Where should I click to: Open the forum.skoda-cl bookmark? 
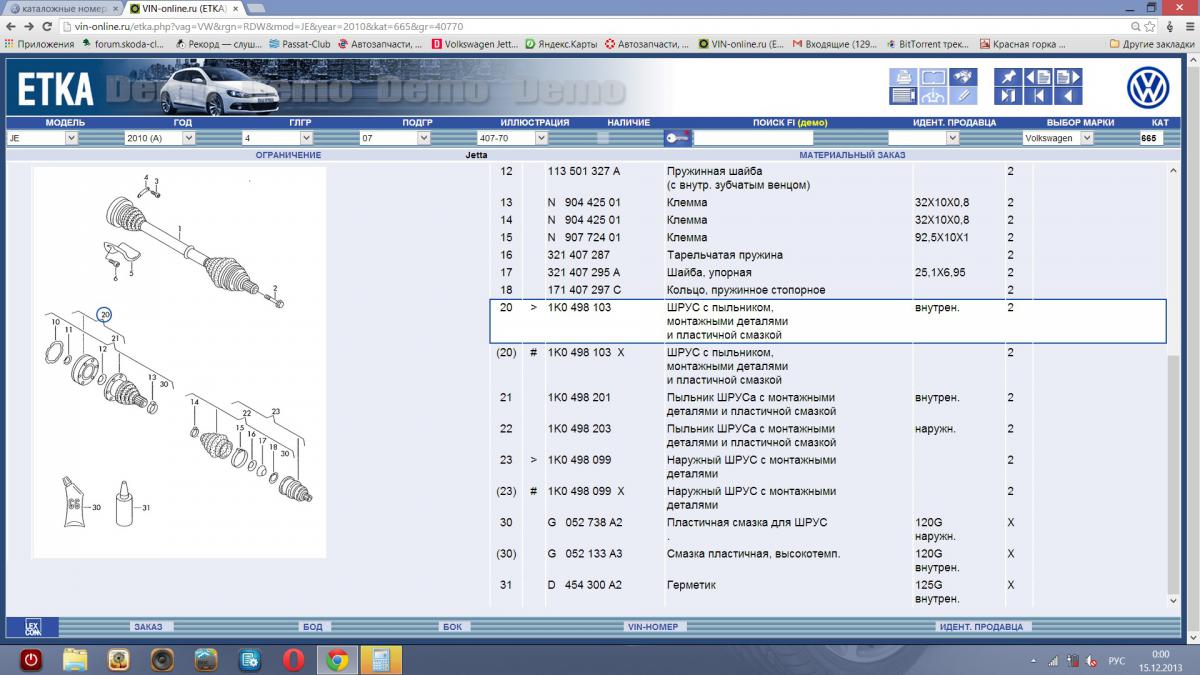[122, 44]
